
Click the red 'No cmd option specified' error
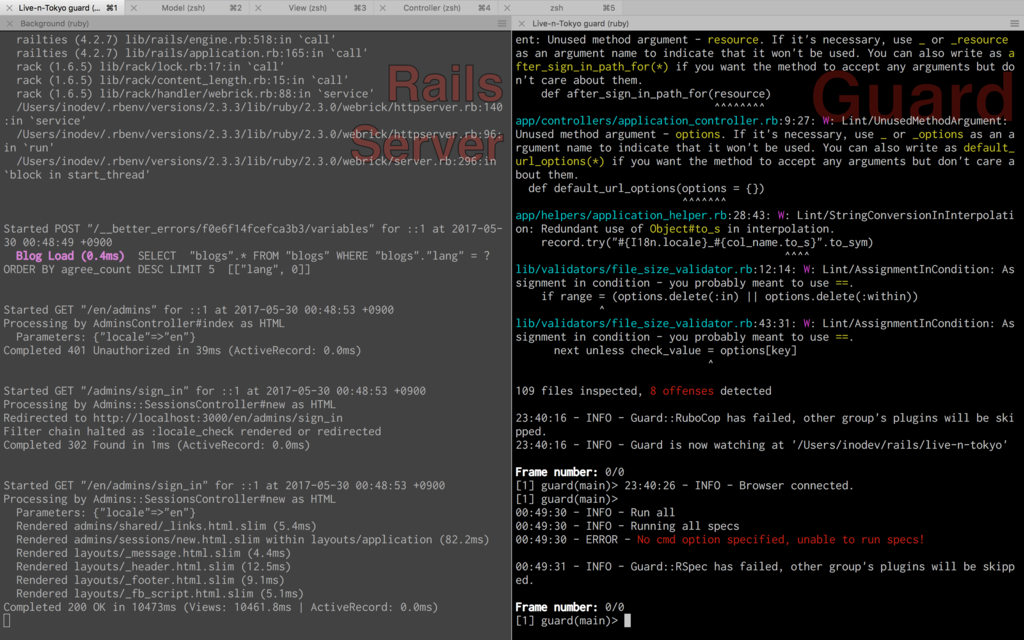[780, 540]
